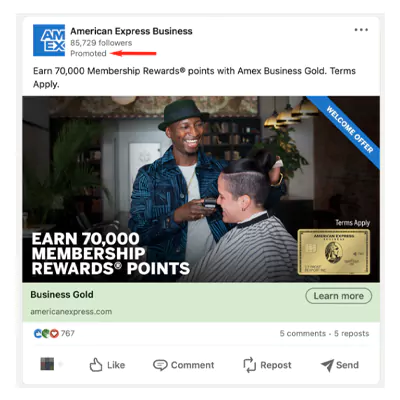Click the 767 reactions count
This screenshot has height=400, width=400.
68,333
